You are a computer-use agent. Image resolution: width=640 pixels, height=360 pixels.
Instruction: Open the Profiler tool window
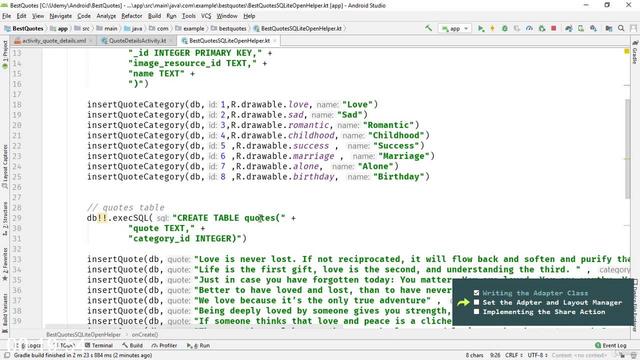point(164,345)
